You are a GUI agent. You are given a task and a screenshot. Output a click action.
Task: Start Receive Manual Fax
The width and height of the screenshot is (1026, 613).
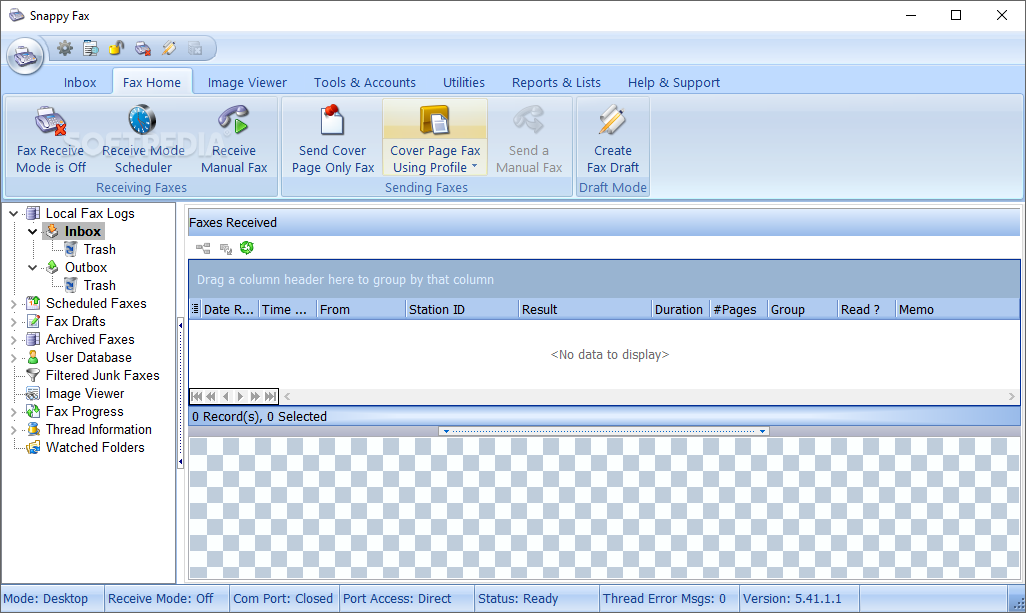(234, 139)
